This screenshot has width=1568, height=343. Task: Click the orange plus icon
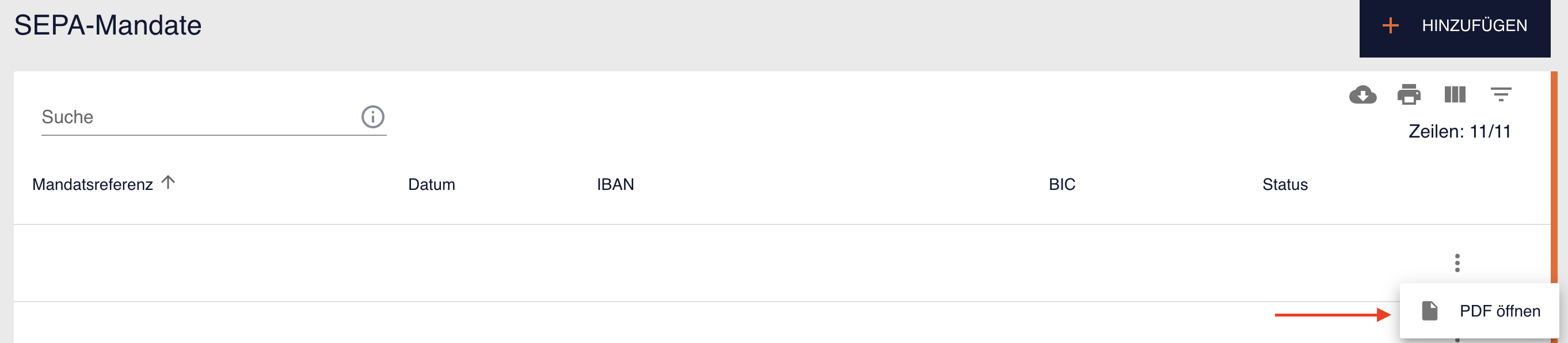click(1390, 25)
